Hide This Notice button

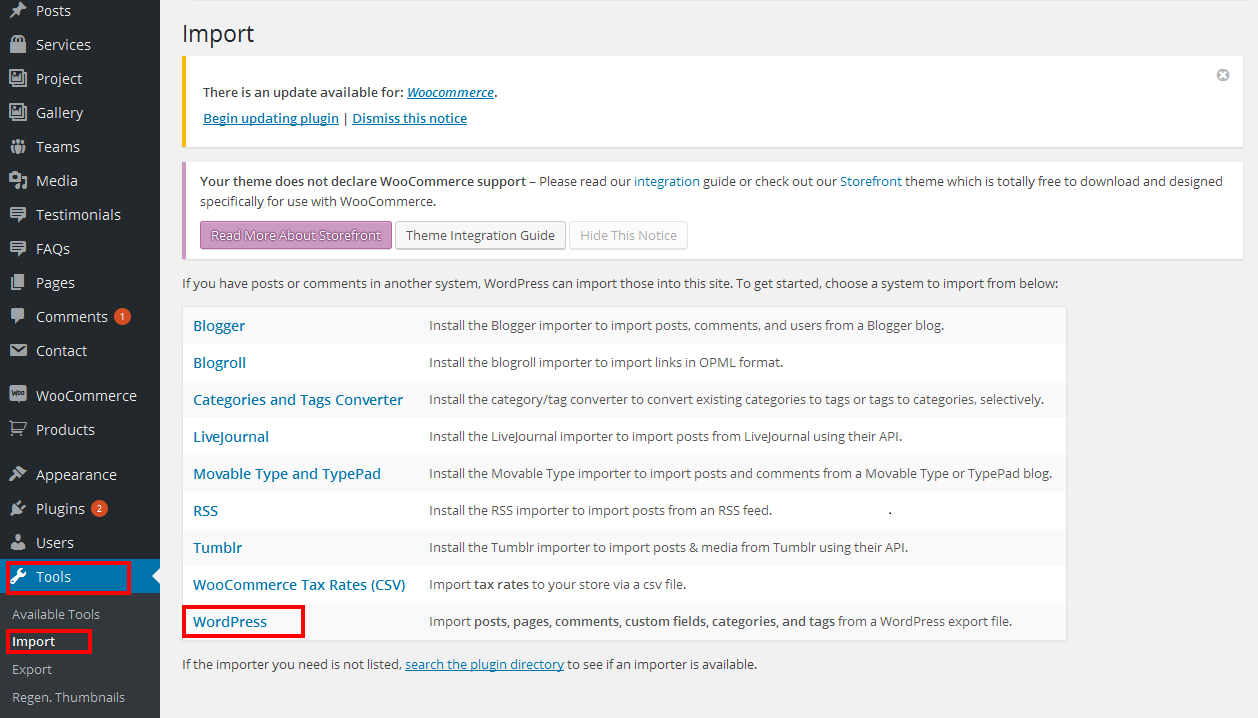pos(628,236)
